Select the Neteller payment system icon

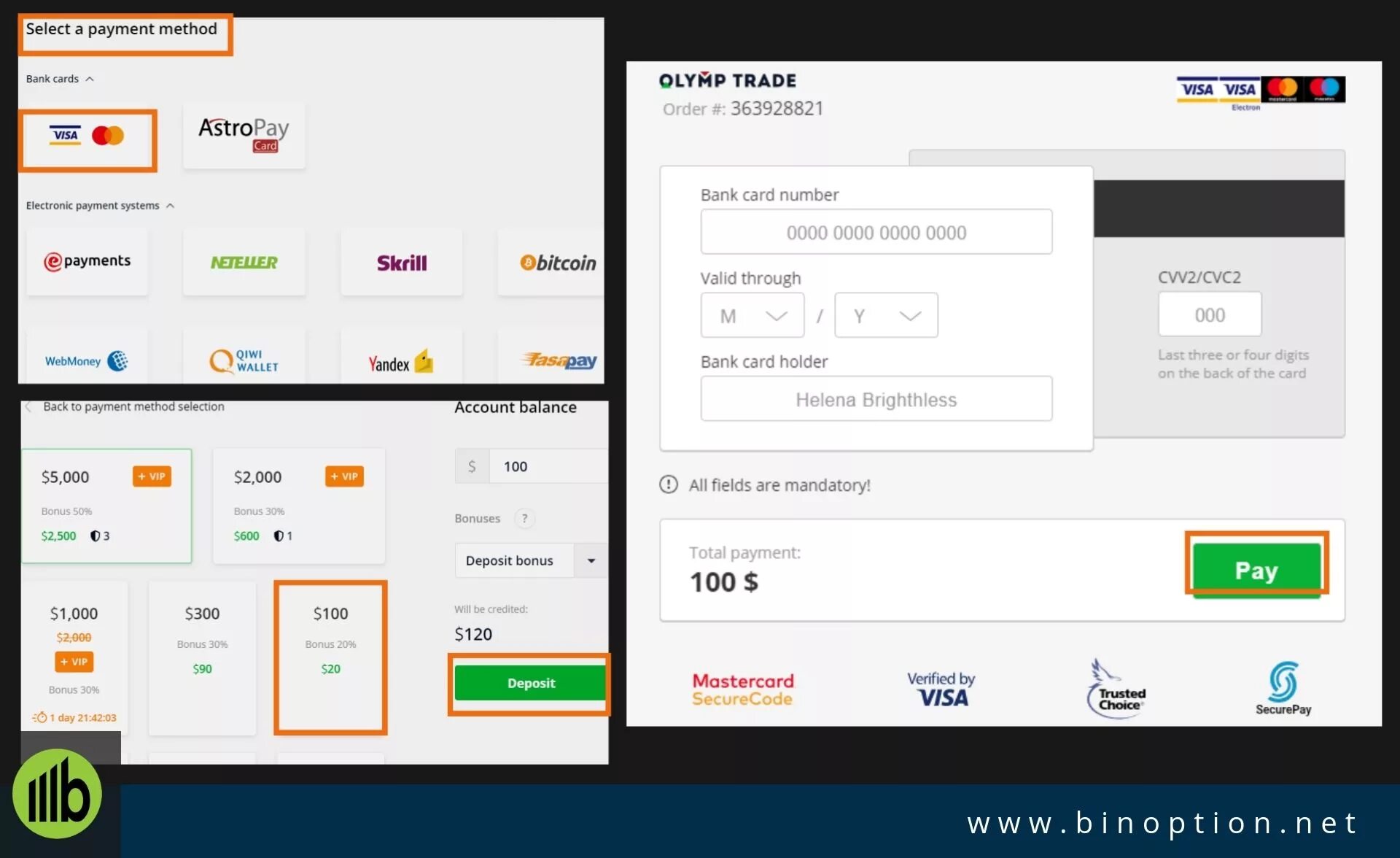pyautogui.click(x=244, y=262)
